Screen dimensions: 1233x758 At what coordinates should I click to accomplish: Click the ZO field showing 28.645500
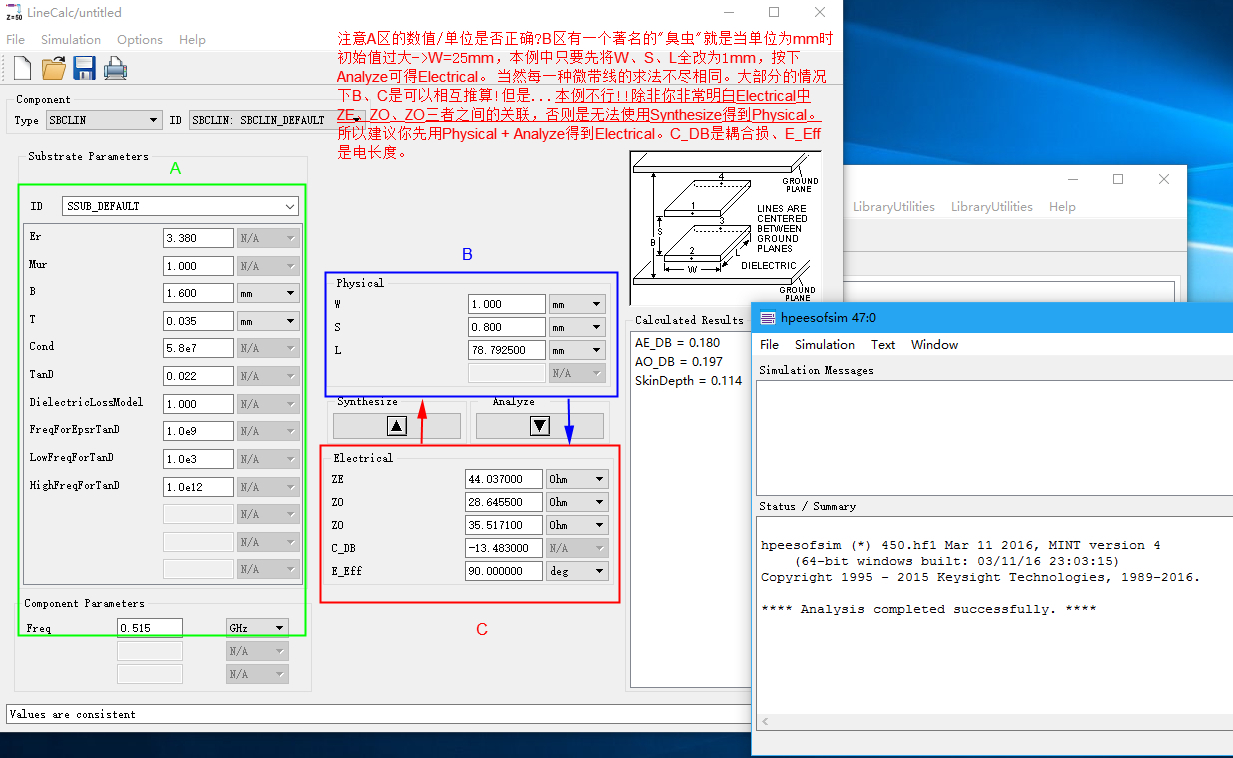[504, 502]
